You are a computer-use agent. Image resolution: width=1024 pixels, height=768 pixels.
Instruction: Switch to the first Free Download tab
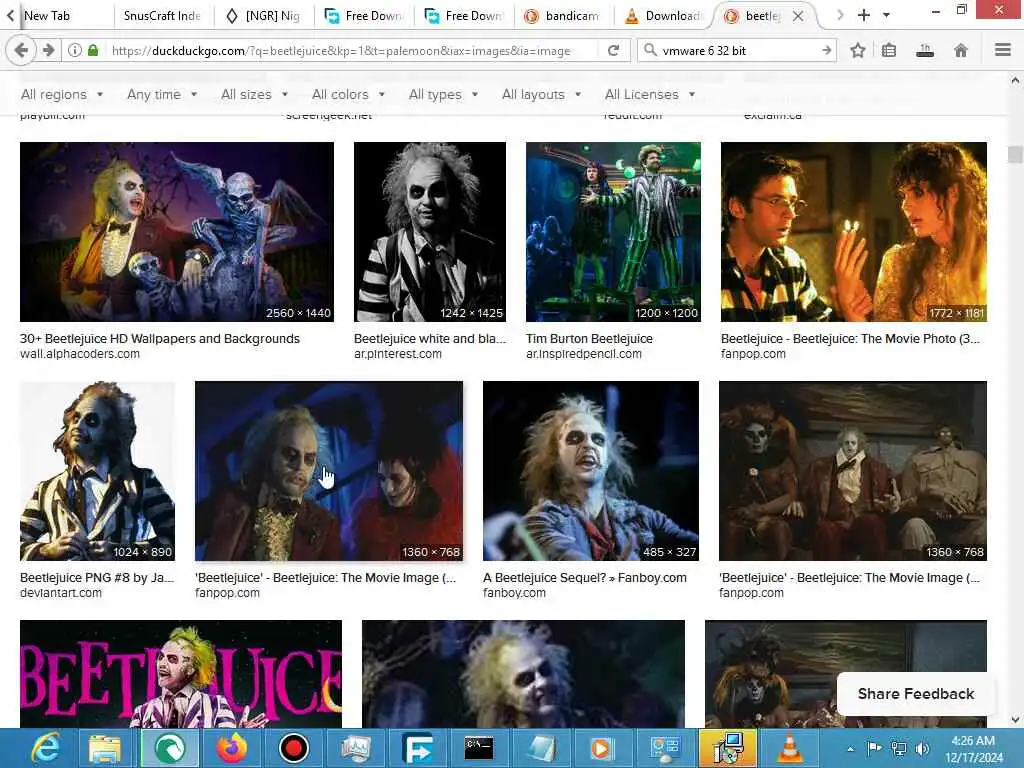[364, 16]
